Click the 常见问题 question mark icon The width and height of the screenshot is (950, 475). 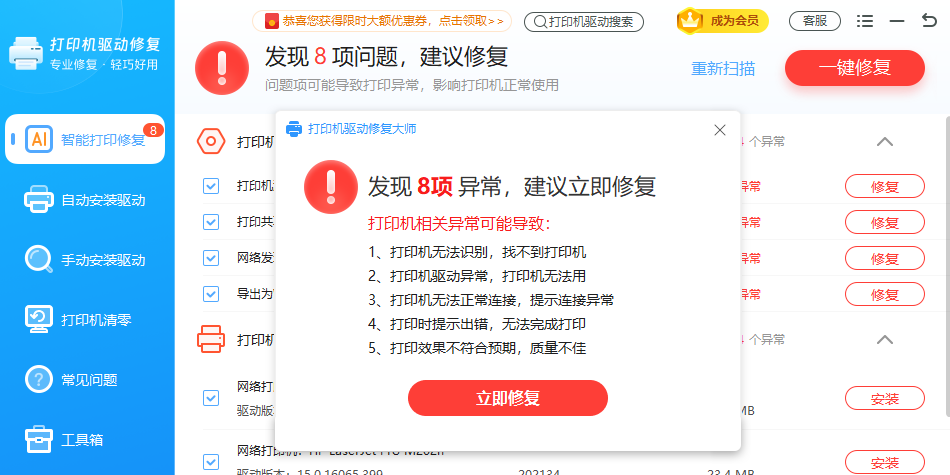click(x=39, y=380)
